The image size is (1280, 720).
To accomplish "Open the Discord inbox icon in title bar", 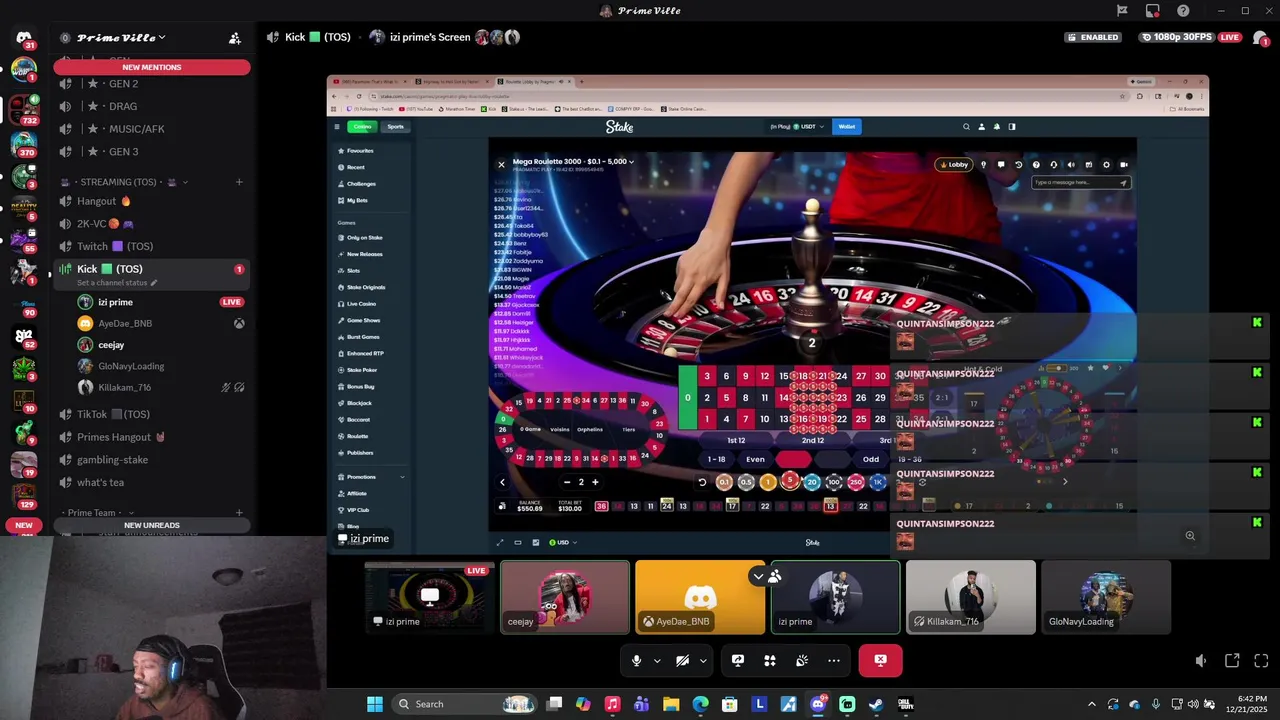I will pyautogui.click(x=1153, y=11).
